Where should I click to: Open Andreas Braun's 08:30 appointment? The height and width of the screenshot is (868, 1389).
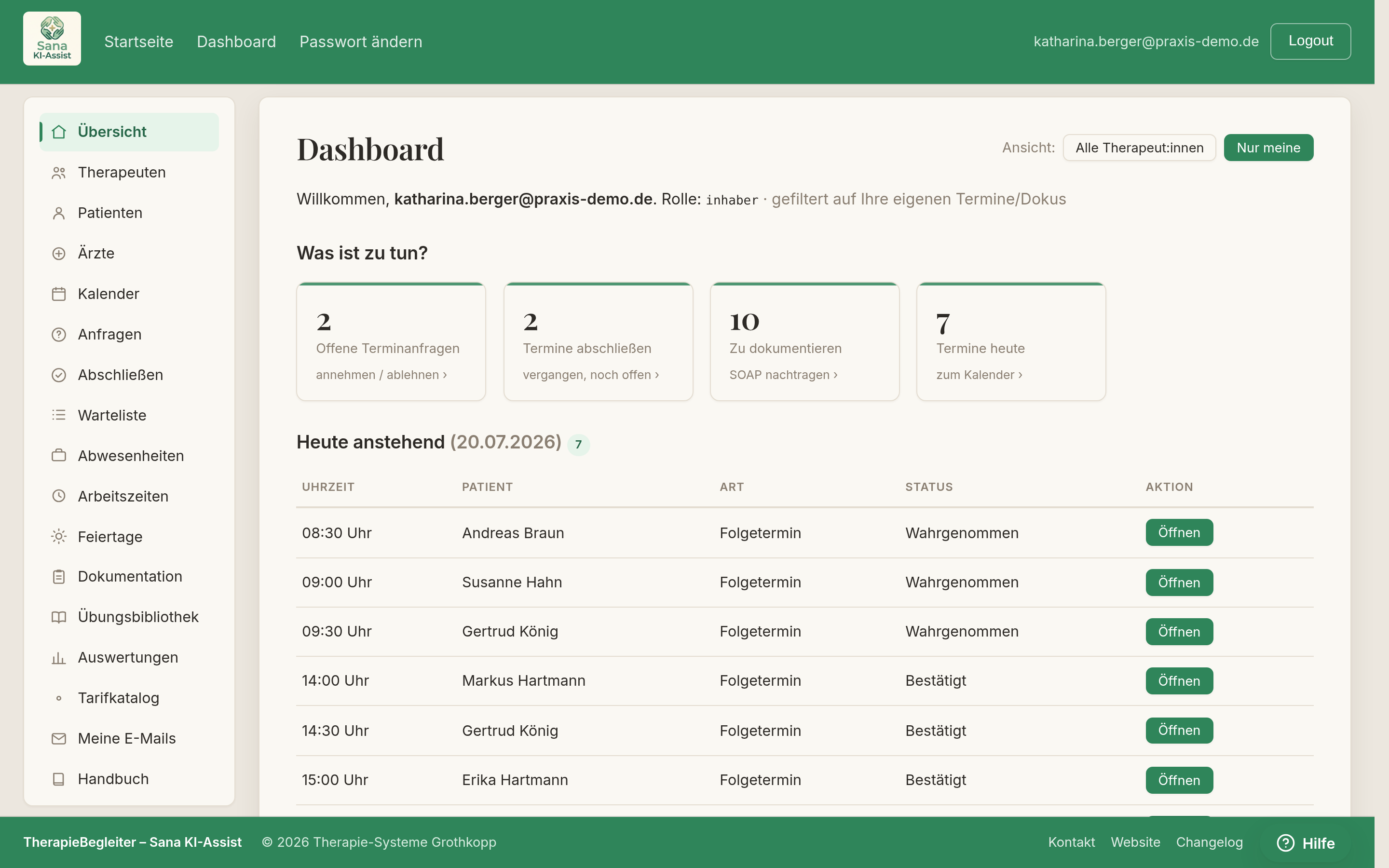(x=1179, y=533)
